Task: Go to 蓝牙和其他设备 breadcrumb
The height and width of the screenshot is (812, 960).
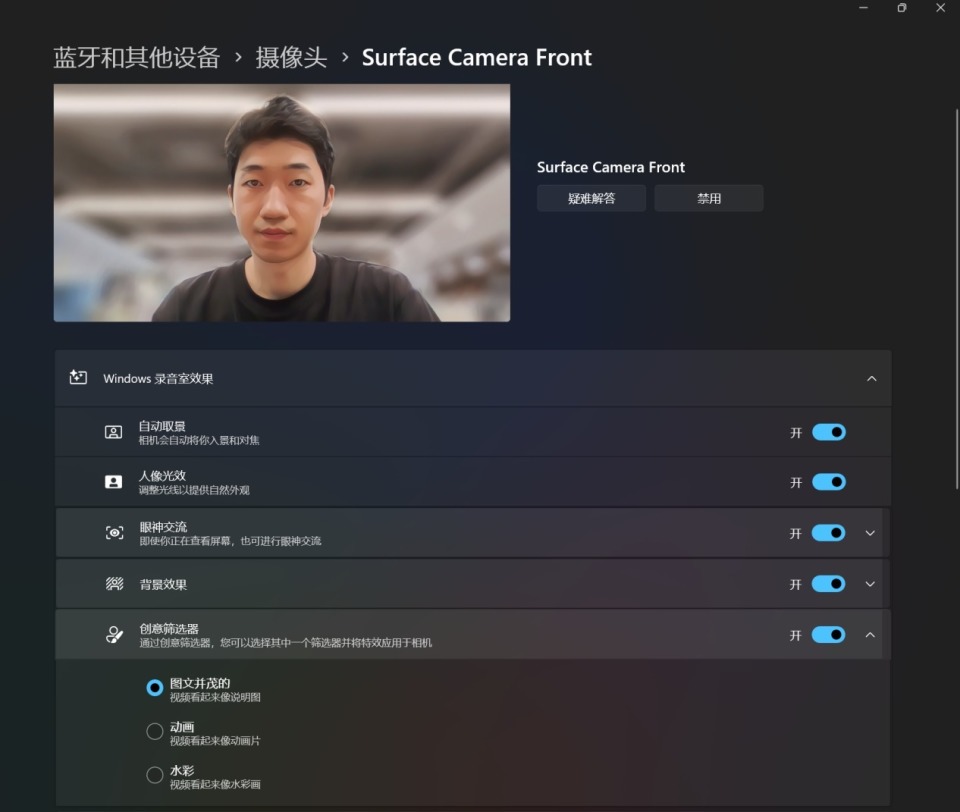Action: click(136, 57)
